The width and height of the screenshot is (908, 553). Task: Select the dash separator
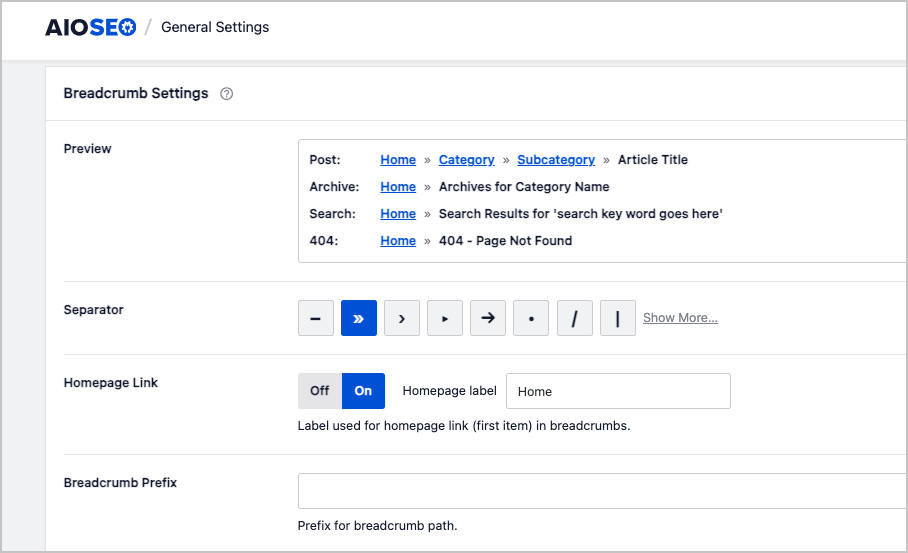(316, 318)
